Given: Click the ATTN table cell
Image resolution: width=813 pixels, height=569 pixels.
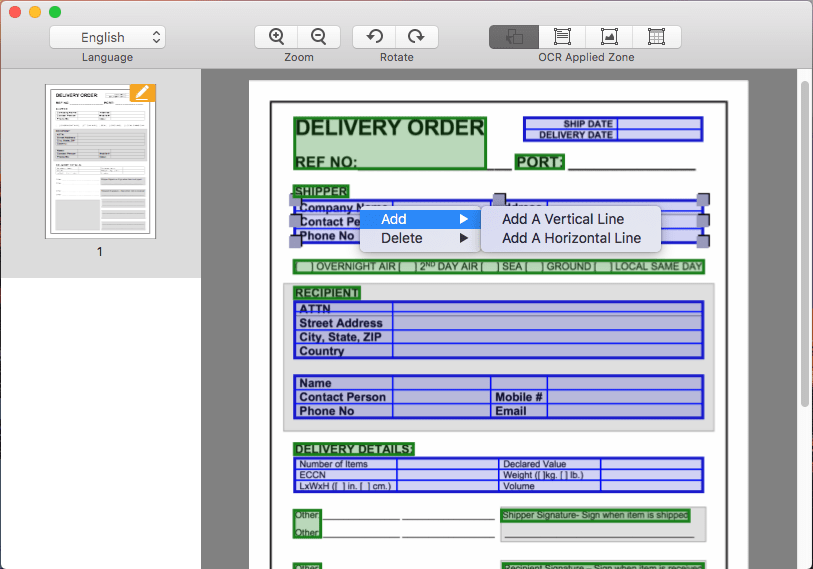Looking at the screenshot, I should [x=344, y=309].
